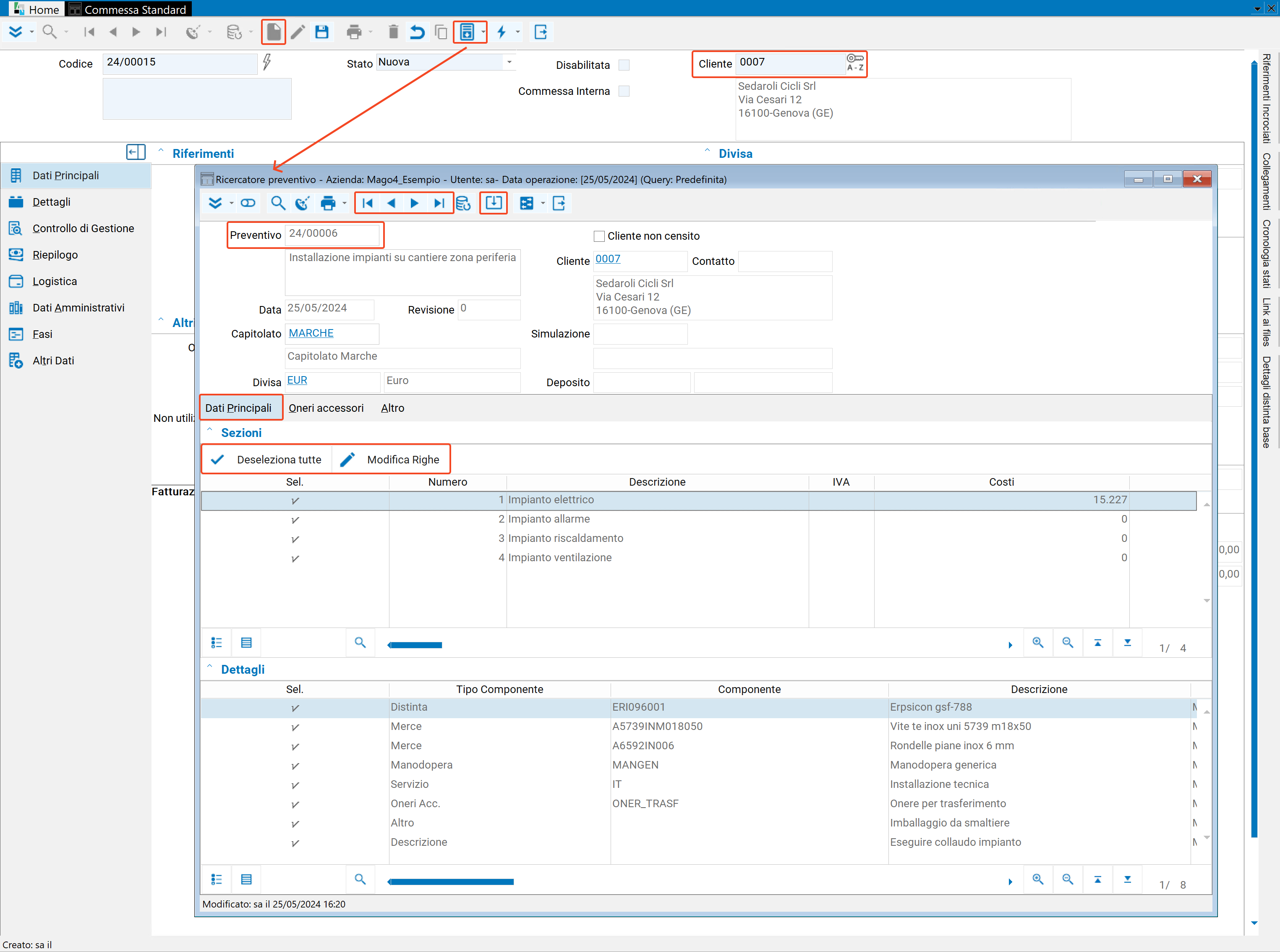Toggle selection of the Distinta ERI096001 row
Screen dimensions: 1280x952
[x=295, y=708]
